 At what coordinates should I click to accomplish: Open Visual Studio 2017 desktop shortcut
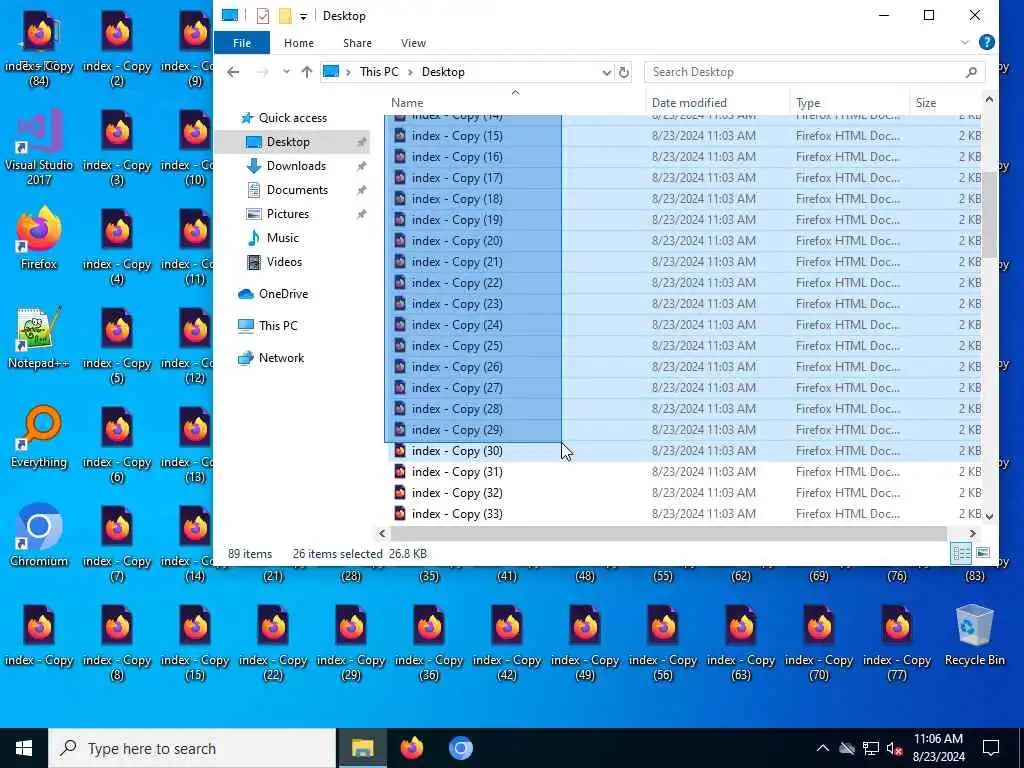[39, 146]
